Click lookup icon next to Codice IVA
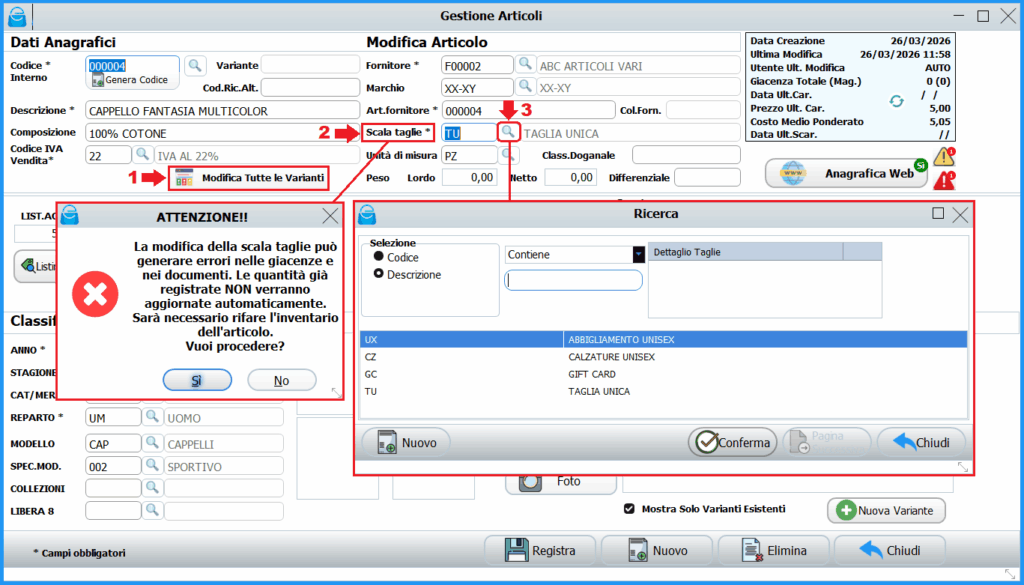 click(143, 155)
